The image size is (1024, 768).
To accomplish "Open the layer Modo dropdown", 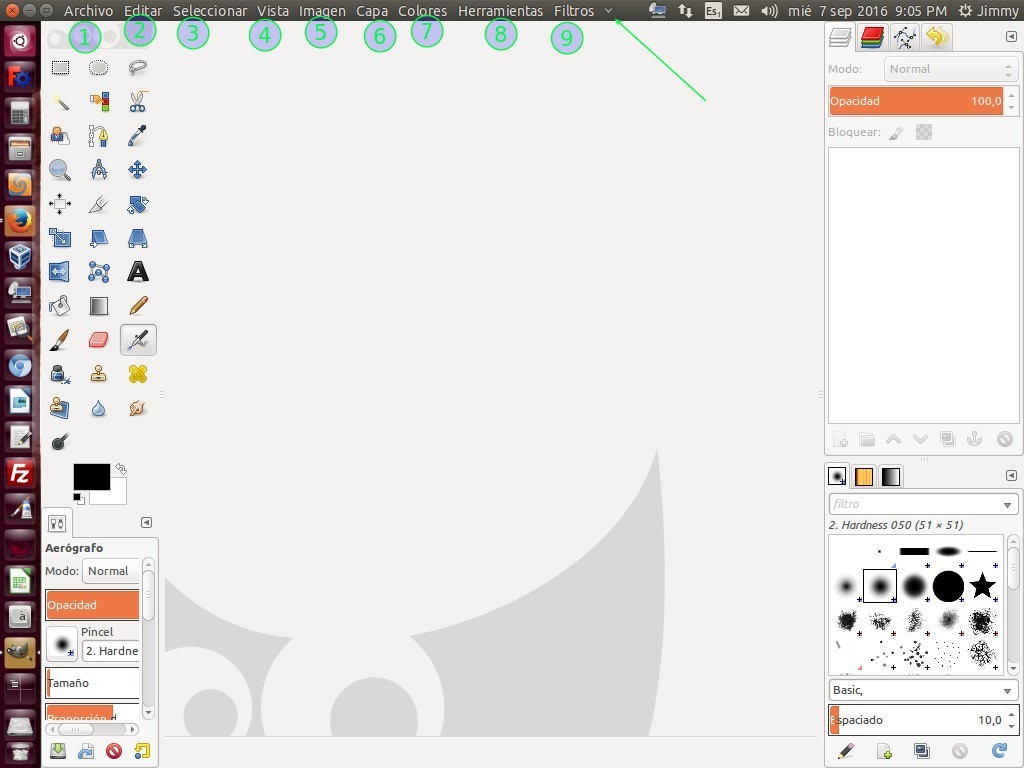I will point(948,68).
